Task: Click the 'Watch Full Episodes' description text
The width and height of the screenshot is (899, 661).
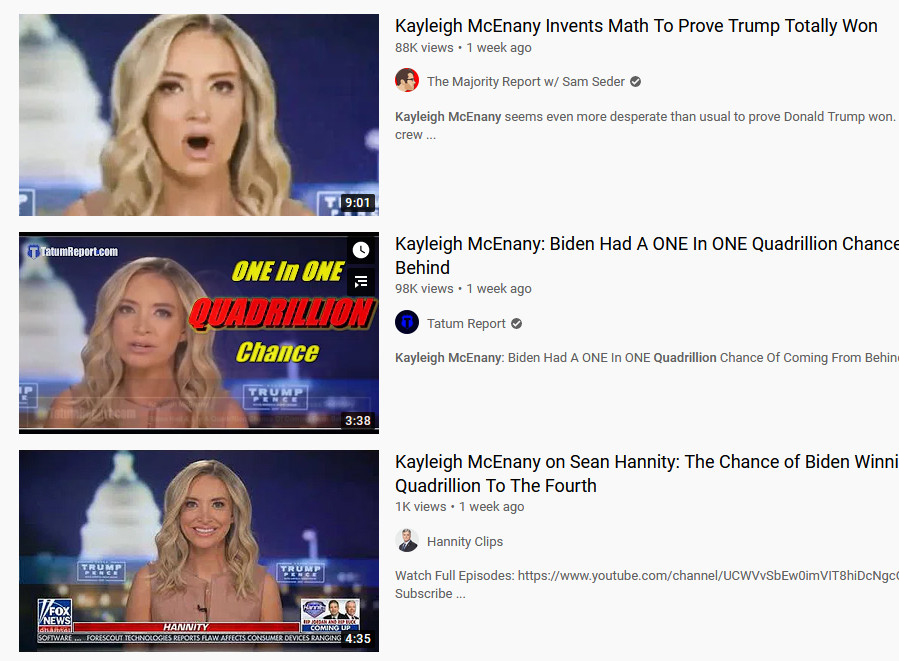Action: (647, 584)
